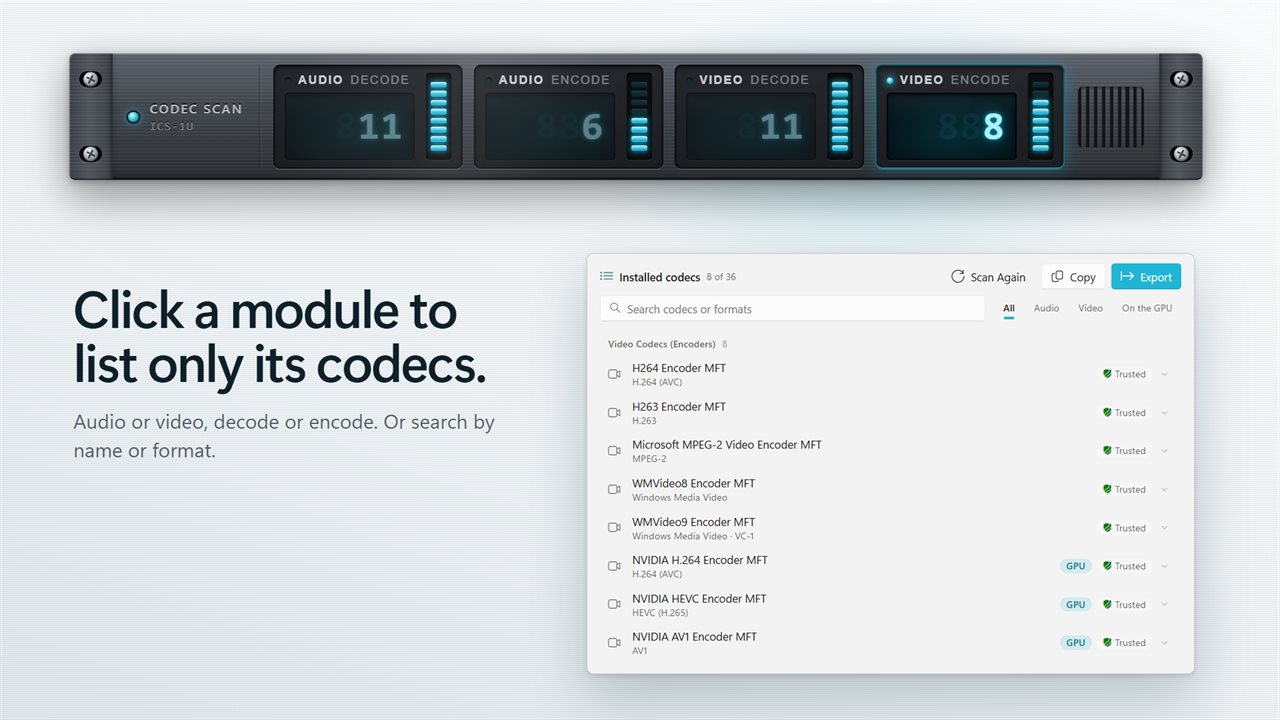Select the WMVideo9 Encoder MFT entry
1280x720 pixels.
890,528
